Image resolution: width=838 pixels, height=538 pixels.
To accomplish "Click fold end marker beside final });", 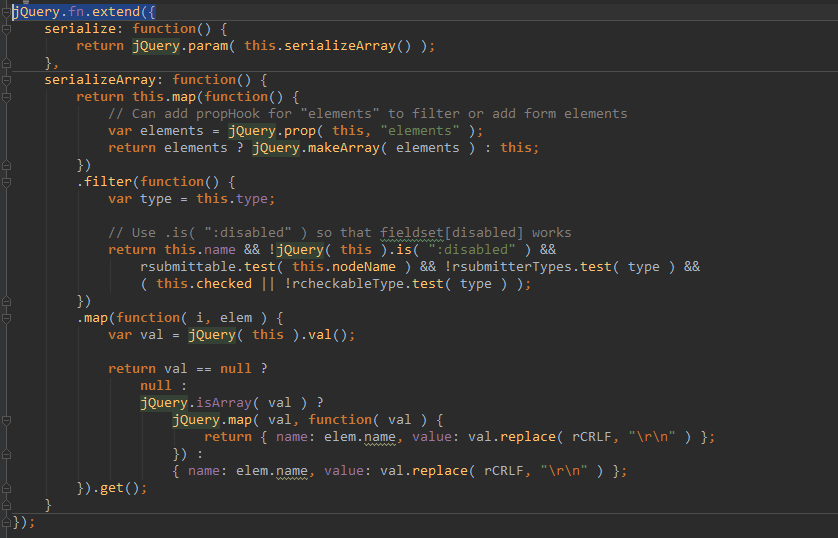I will 6,522.
